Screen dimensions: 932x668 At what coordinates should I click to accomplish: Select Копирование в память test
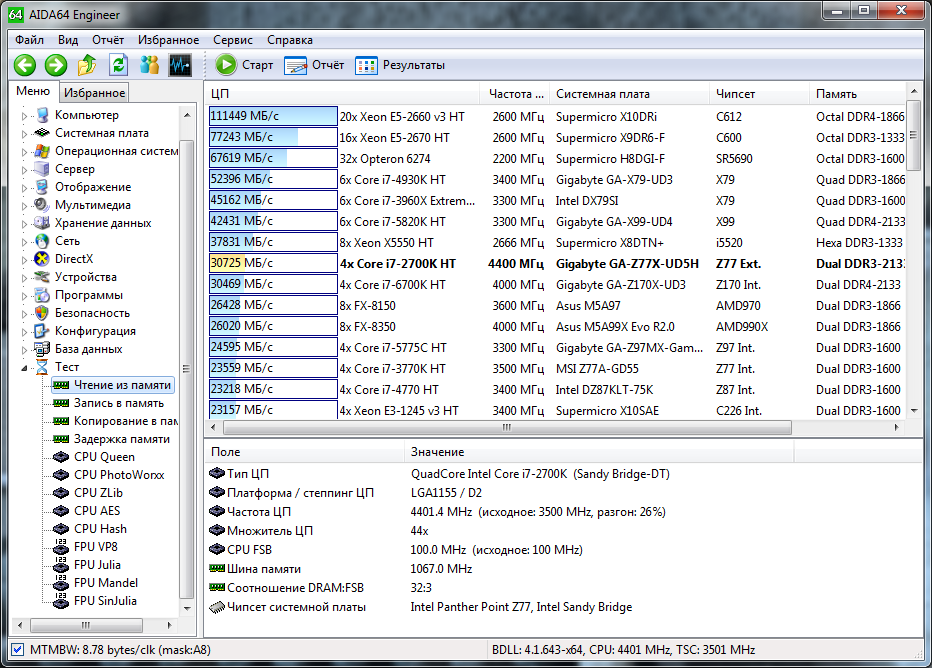[x=115, y=421]
